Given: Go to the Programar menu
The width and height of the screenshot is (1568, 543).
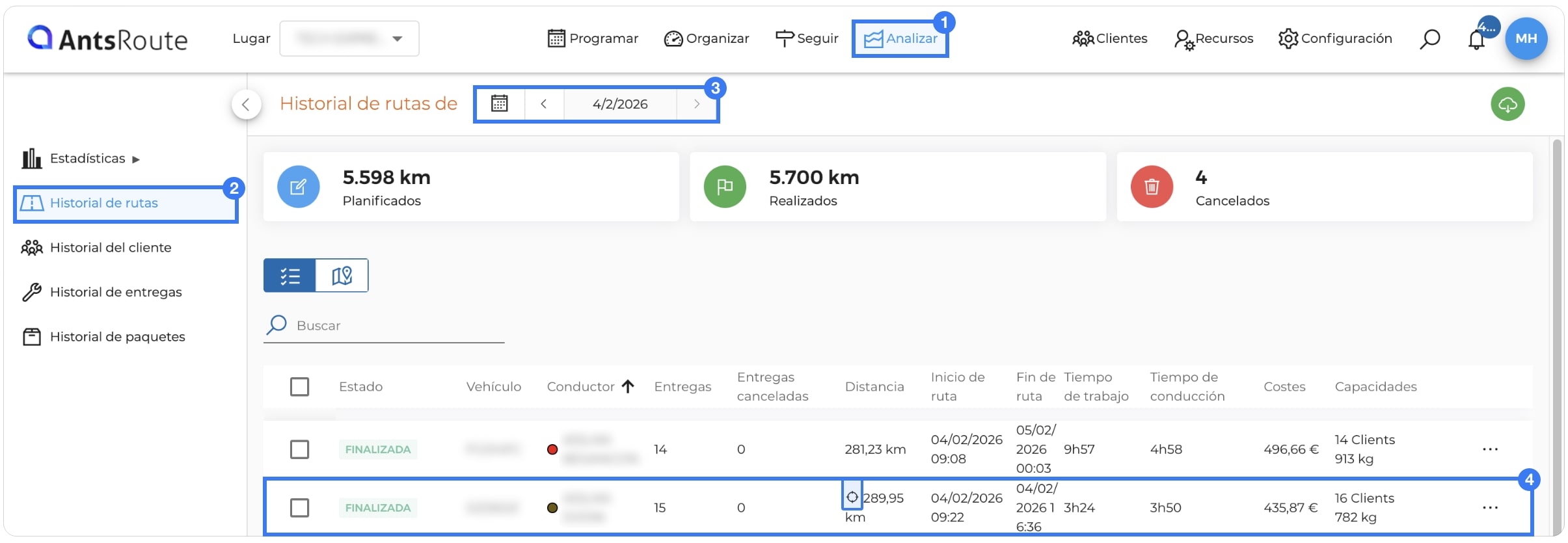Looking at the screenshot, I should (593, 38).
